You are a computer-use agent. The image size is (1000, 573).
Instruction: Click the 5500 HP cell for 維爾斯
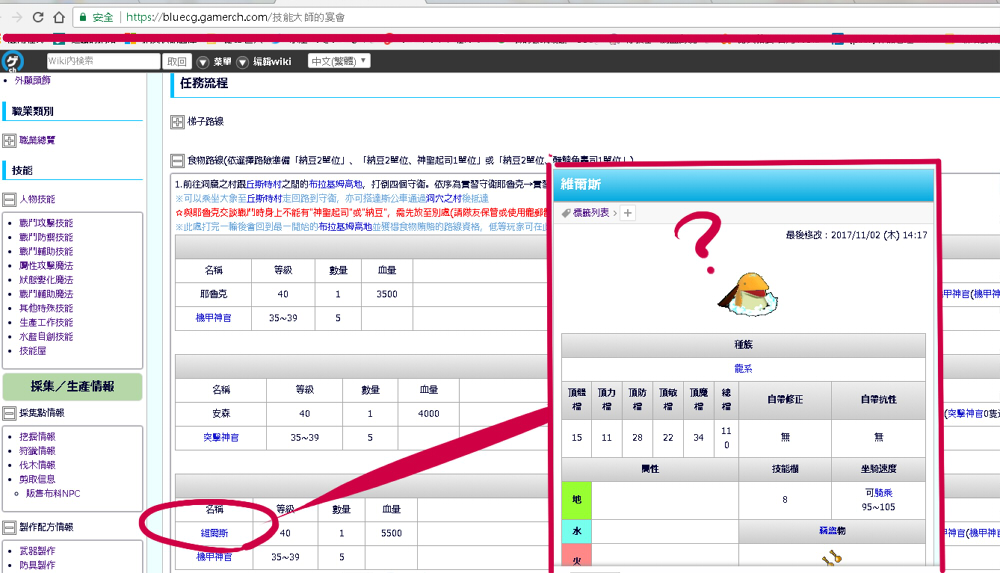pos(391,533)
